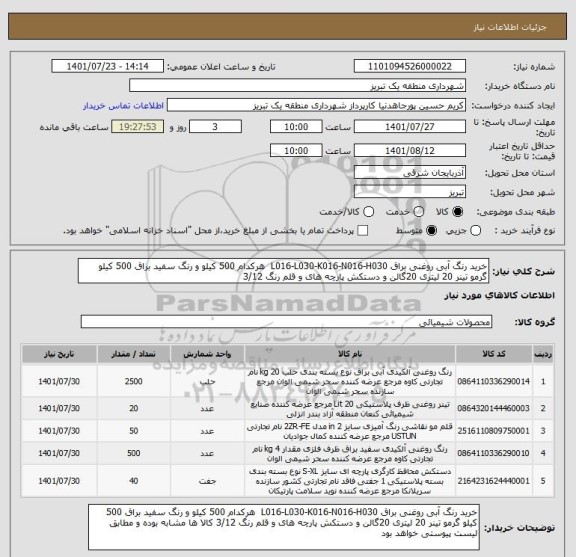Click the delivery province field آذربایجان شرقی
The height and width of the screenshot is (557, 576).
pyautogui.click(x=410, y=172)
